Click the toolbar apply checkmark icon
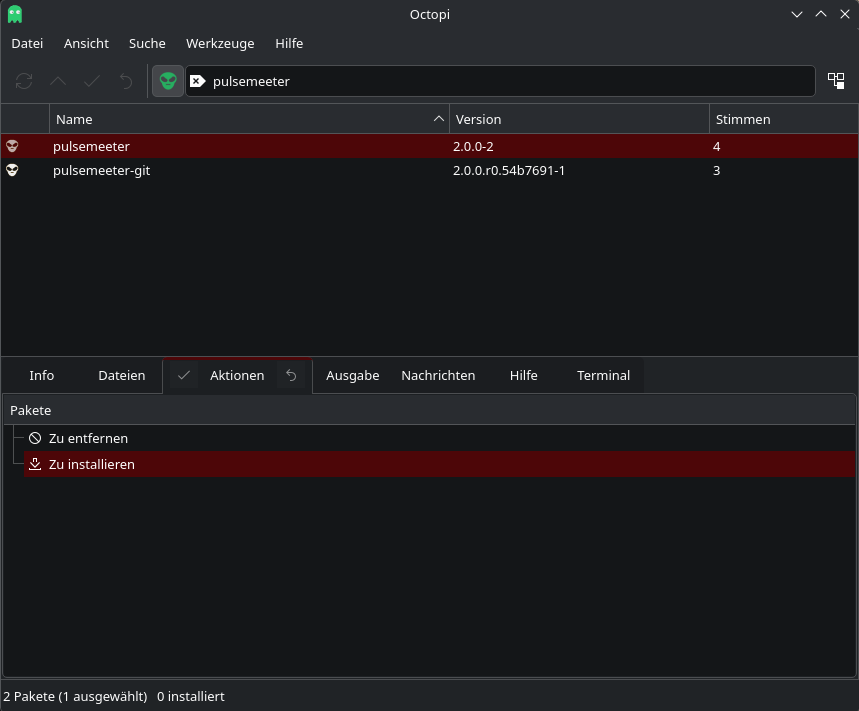 point(92,81)
